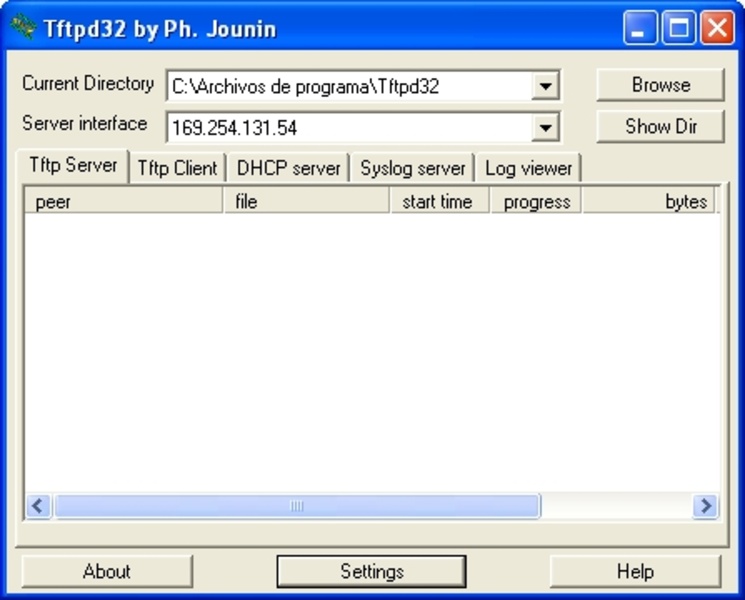Screen dimensions: 745x600
Task: Close the Tftpd32 window
Action: (x=717, y=28)
